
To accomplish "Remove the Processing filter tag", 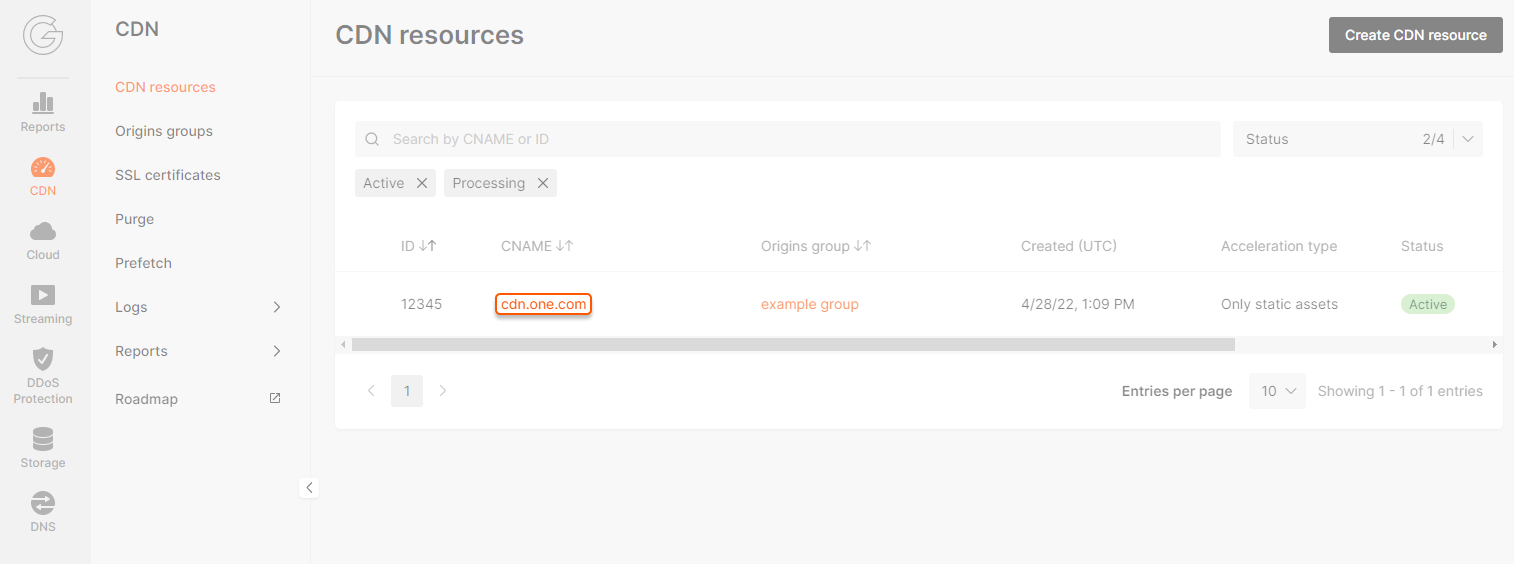I will coord(543,183).
